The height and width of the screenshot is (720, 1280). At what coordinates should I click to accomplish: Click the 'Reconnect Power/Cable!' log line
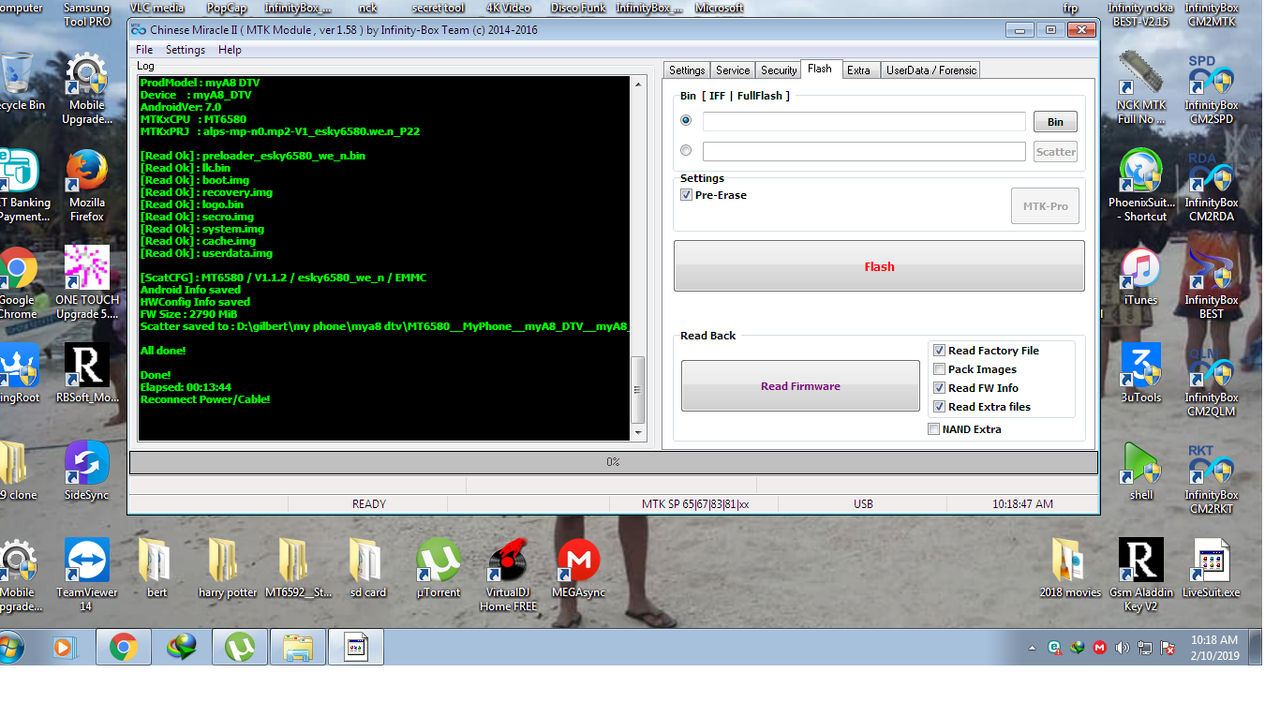205,399
